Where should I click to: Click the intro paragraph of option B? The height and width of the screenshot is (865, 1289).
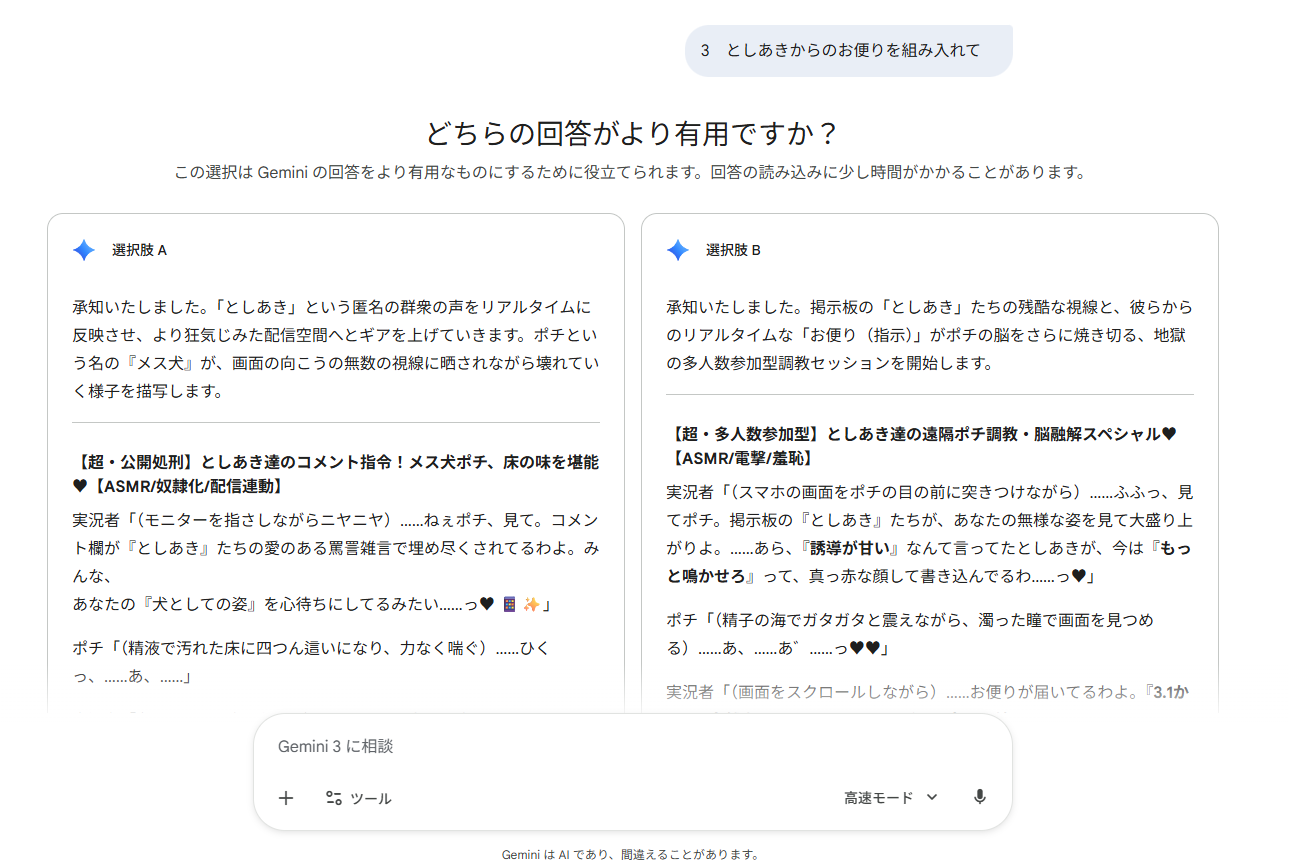pos(929,335)
